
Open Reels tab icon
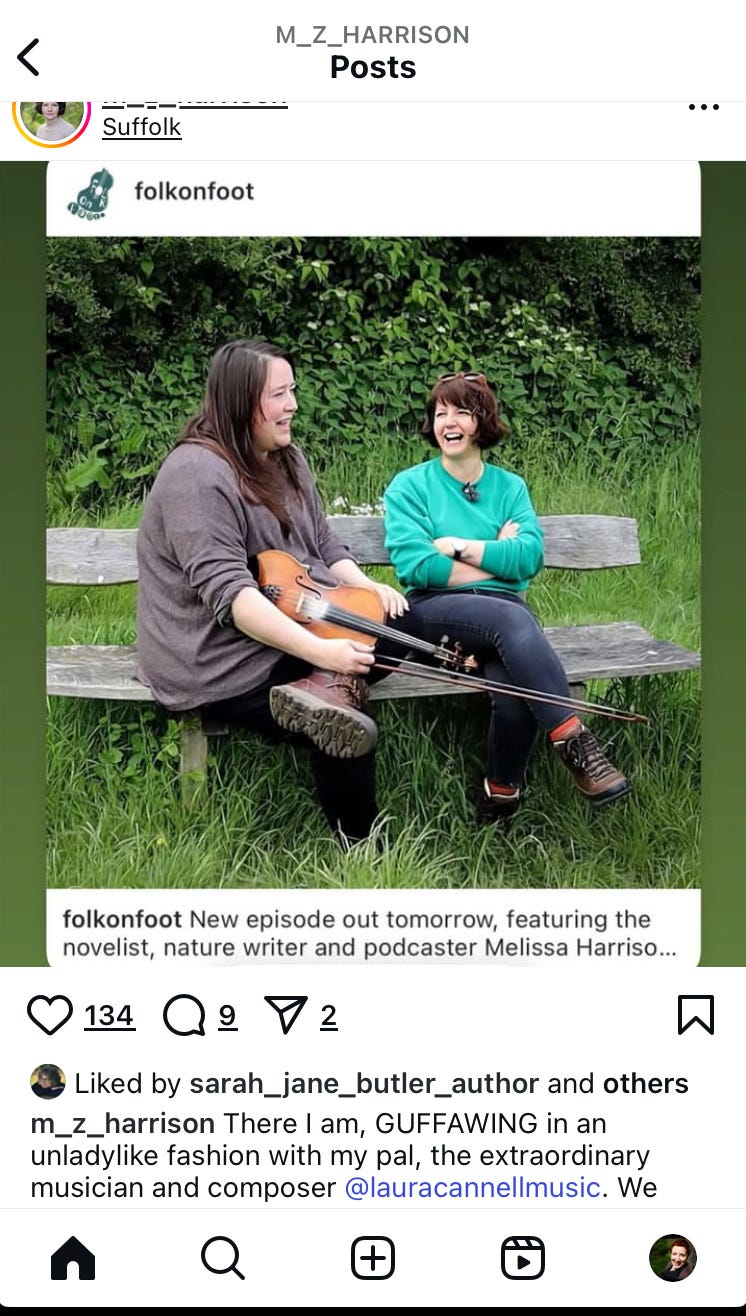523,1258
